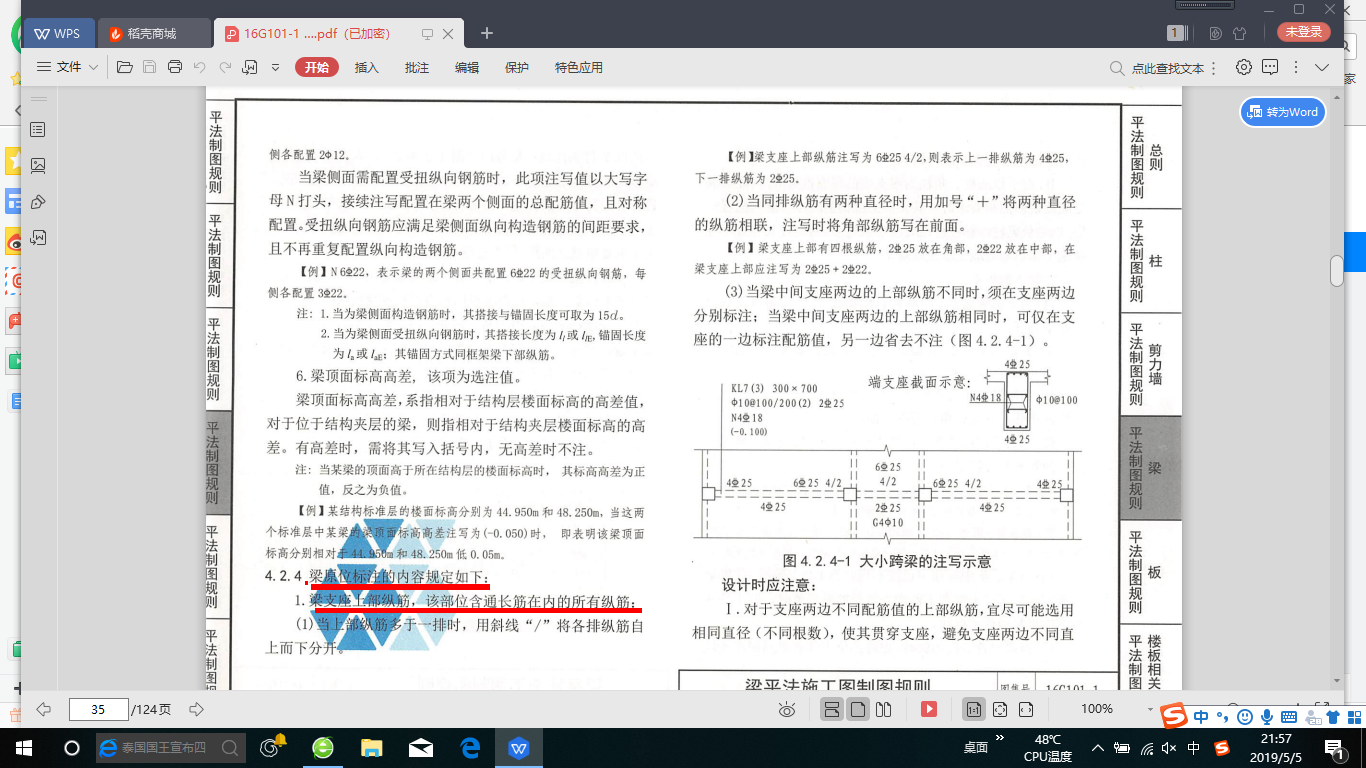The height and width of the screenshot is (768, 1366).
Task: Click the Save disk icon
Action: tap(149, 67)
